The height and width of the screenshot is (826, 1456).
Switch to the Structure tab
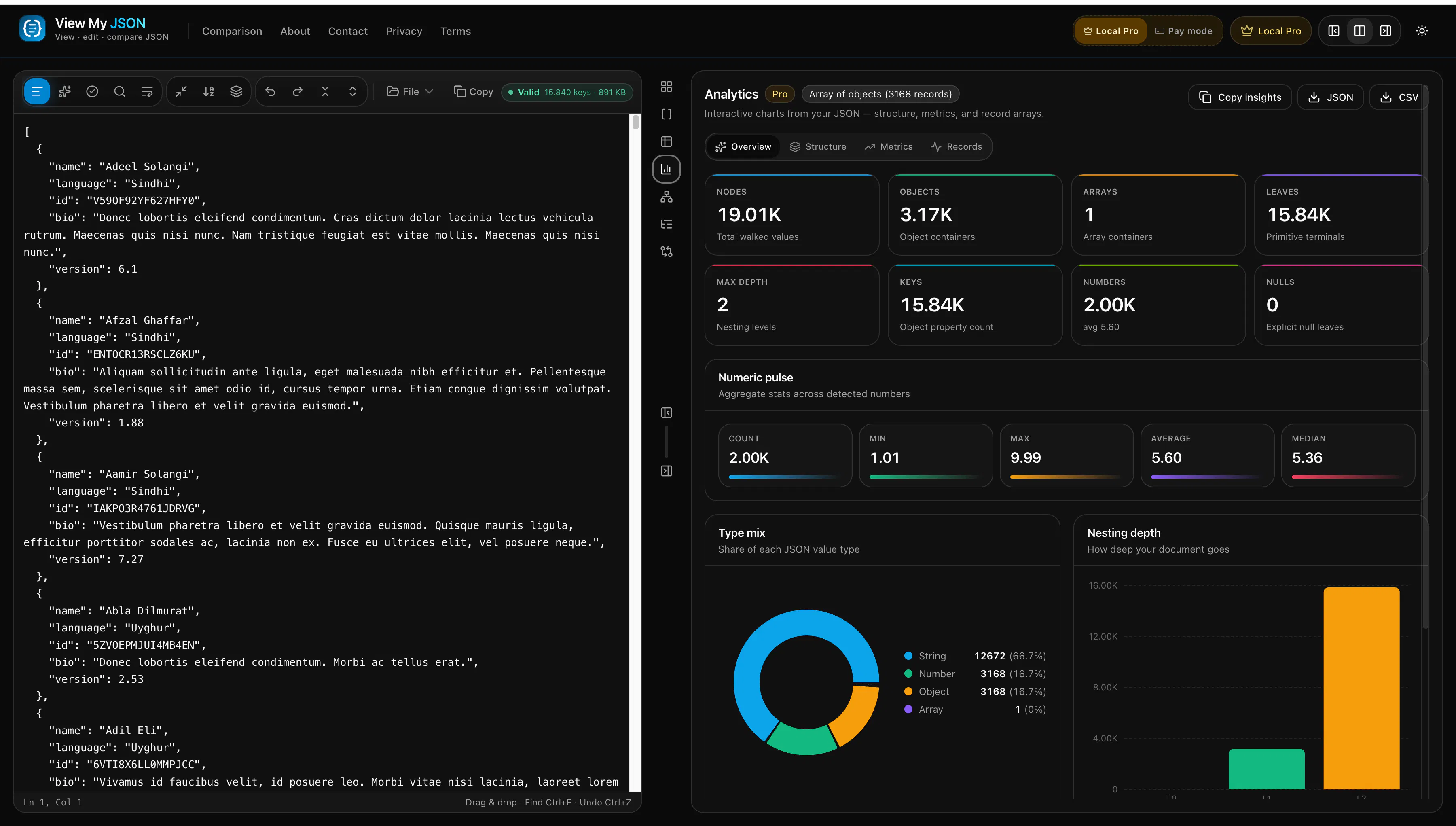point(818,146)
